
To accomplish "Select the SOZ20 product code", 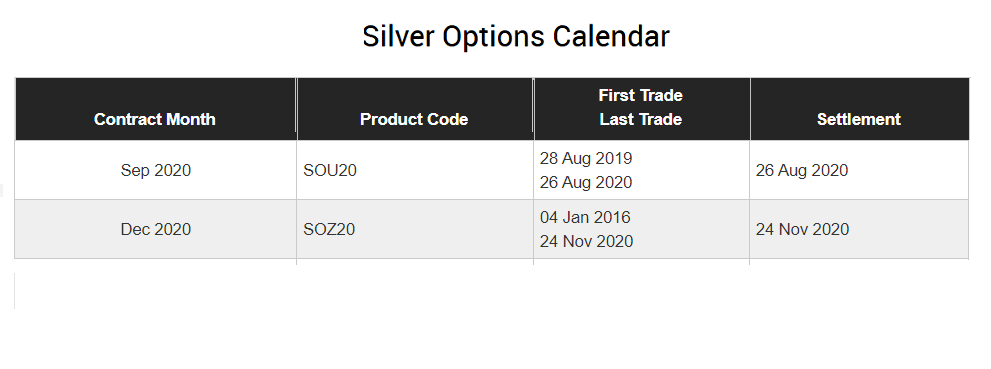I will (329, 229).
